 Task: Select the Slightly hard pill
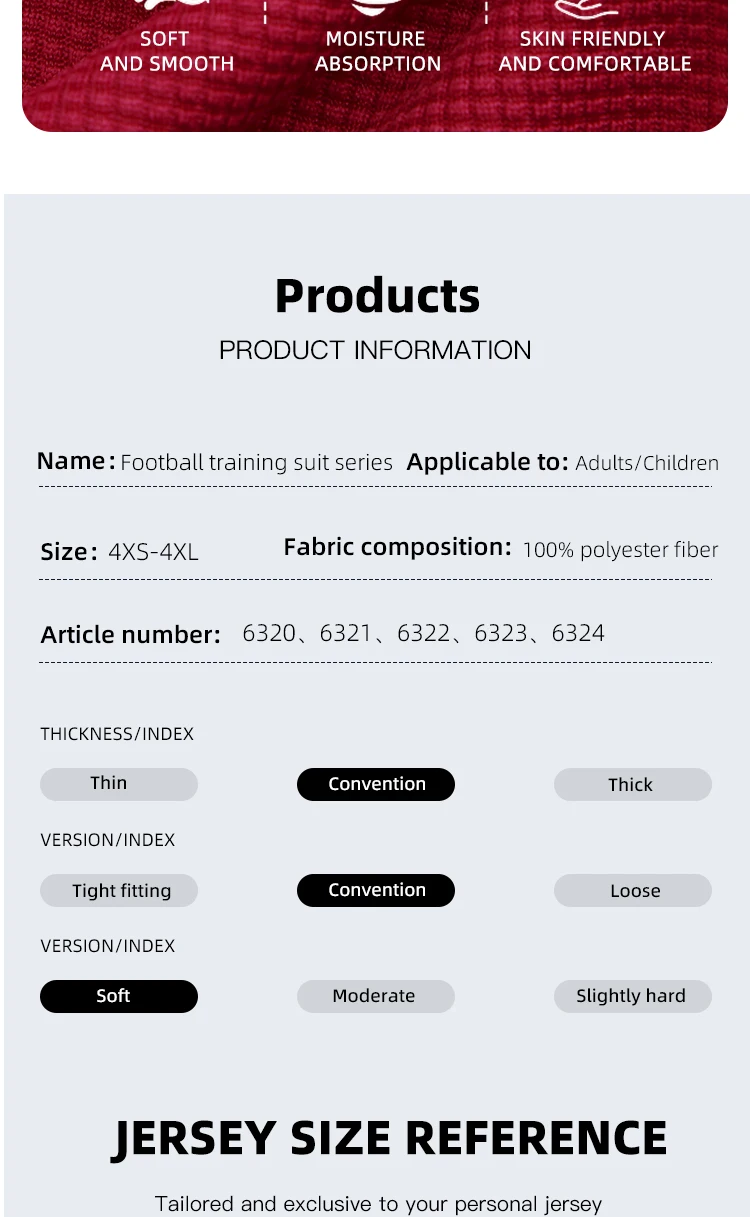(x=633, y=996)
